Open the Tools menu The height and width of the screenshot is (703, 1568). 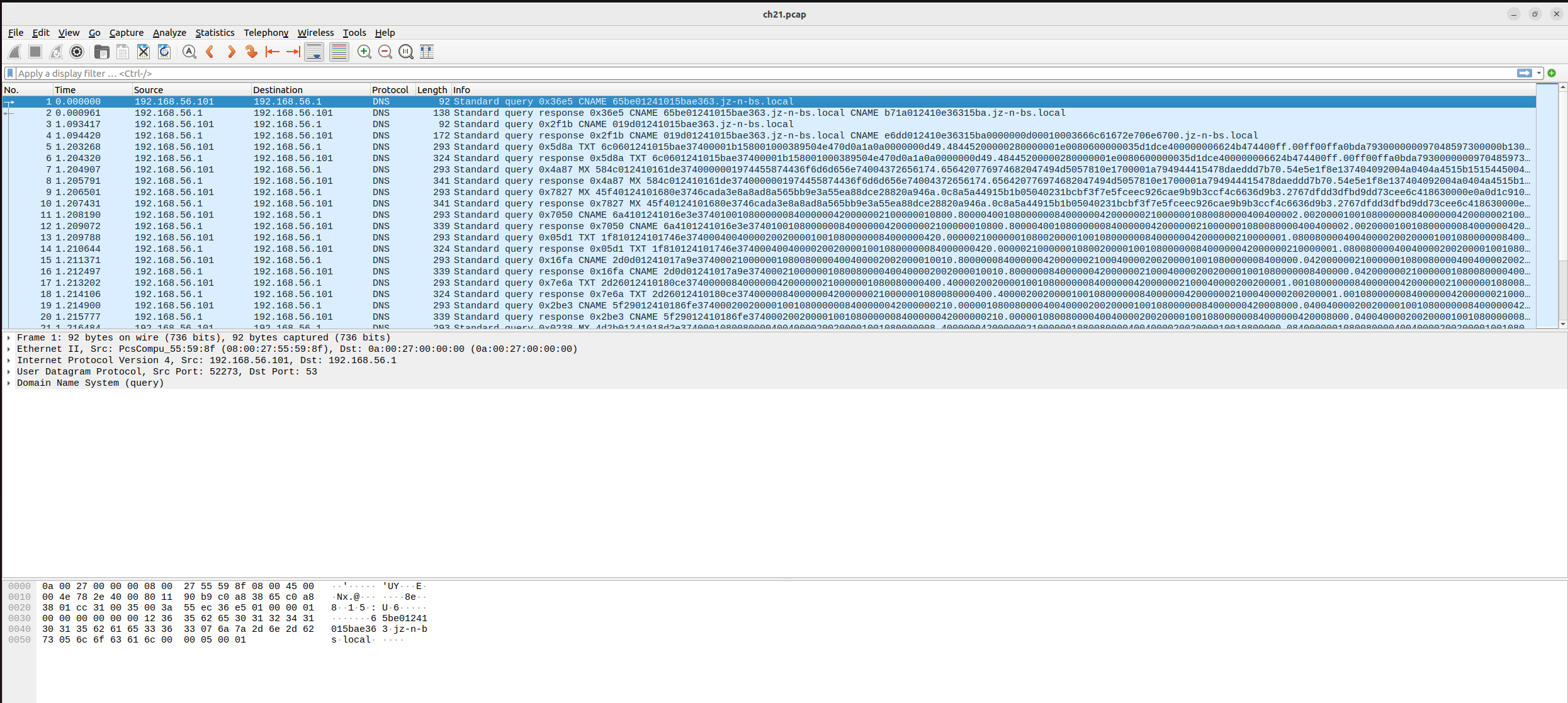354,33
